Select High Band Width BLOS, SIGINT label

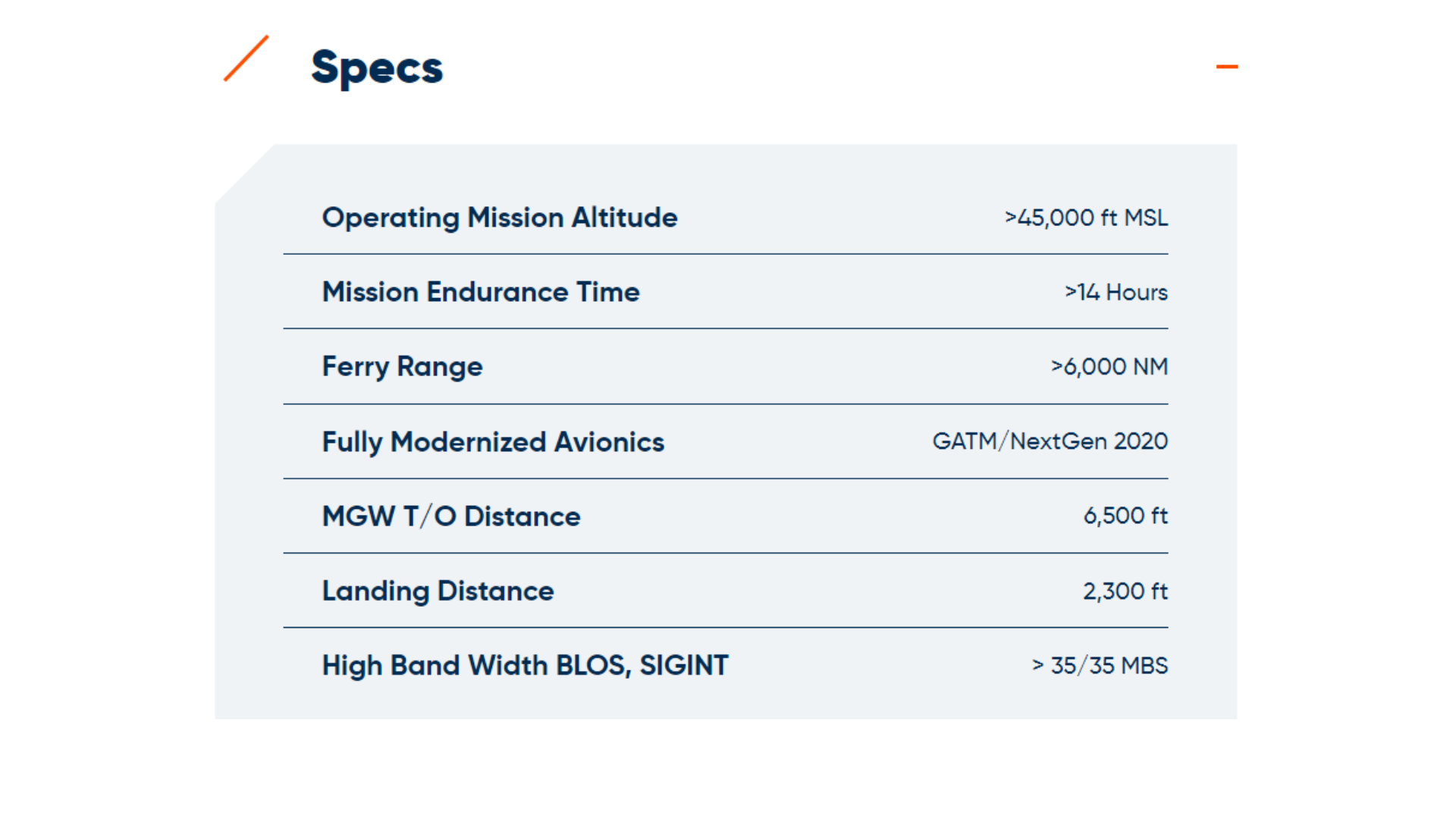click(525, 665)
